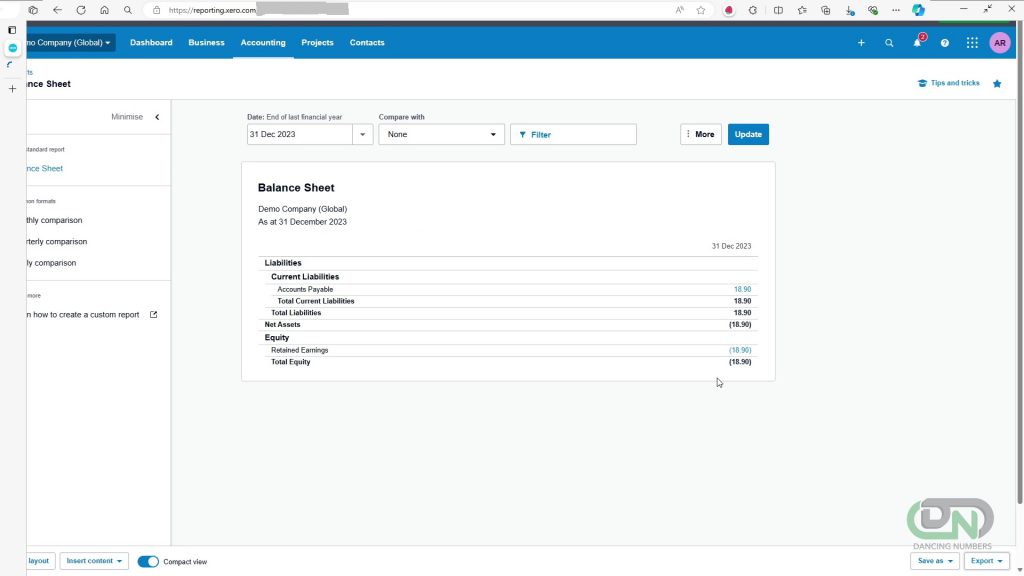Open the Xero apps grid icon

tap(972, 42)
